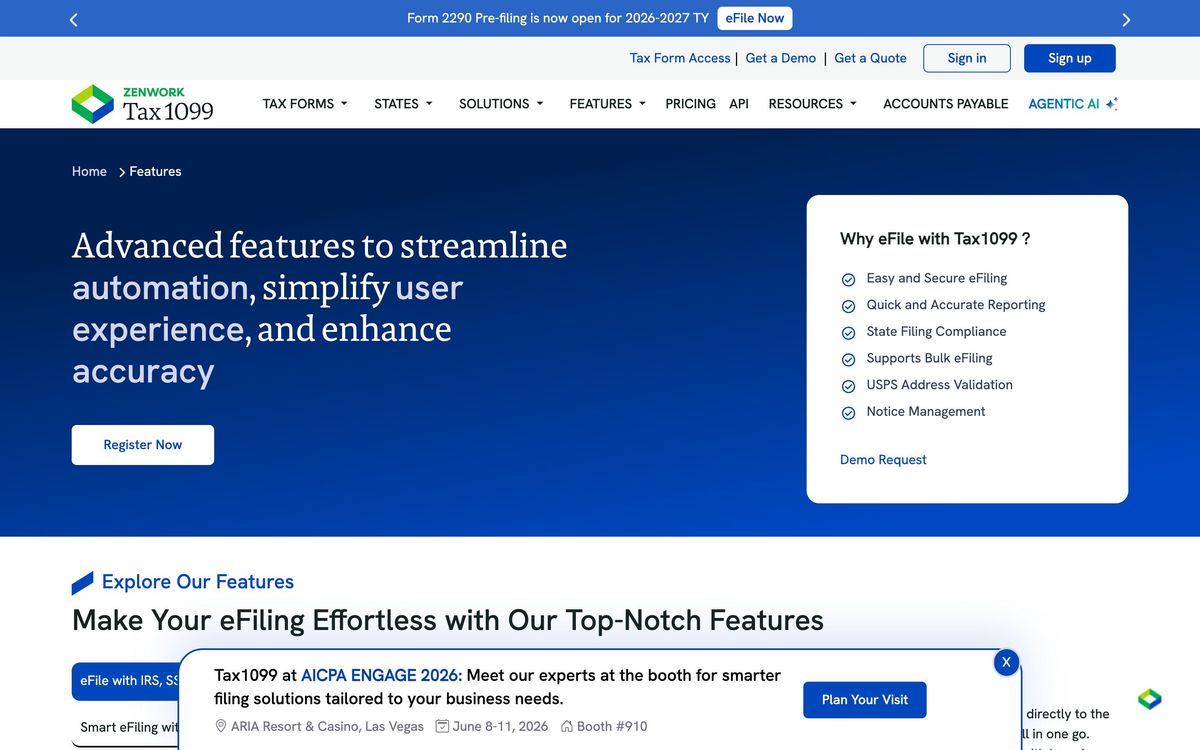The height and width of the screenshot is (750, 1200).
Task: Click 'Form 2290 Pre-filing is now open' banner text
Action: click(558, 18)
